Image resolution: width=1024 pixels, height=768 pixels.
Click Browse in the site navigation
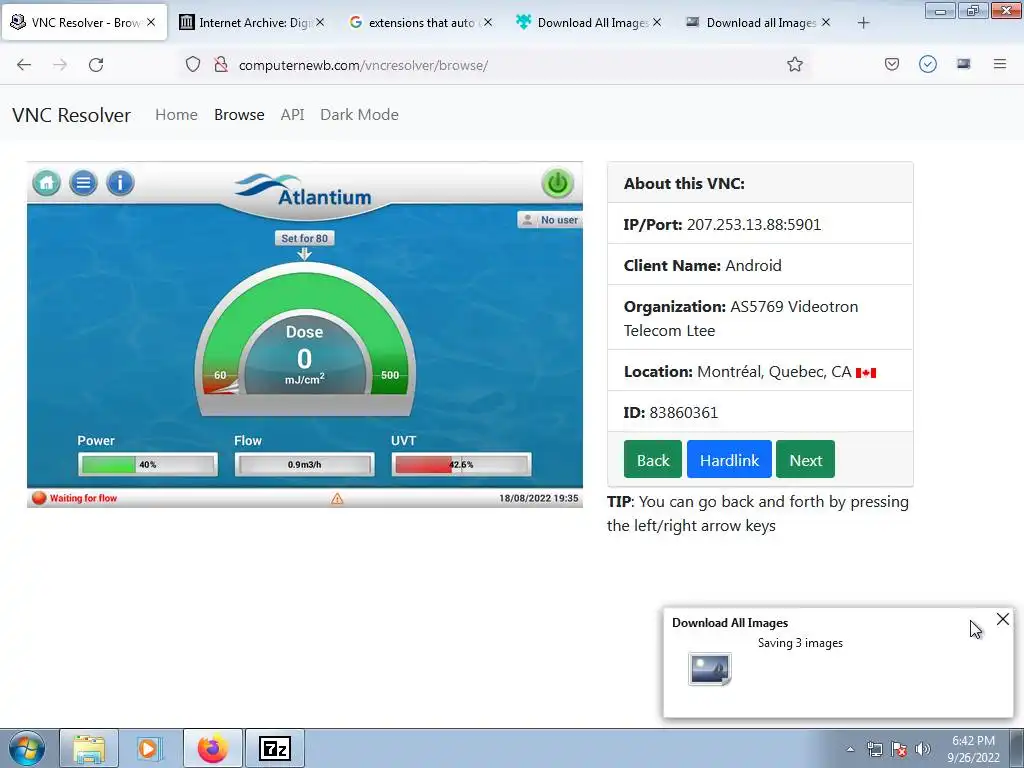(239, 115)
